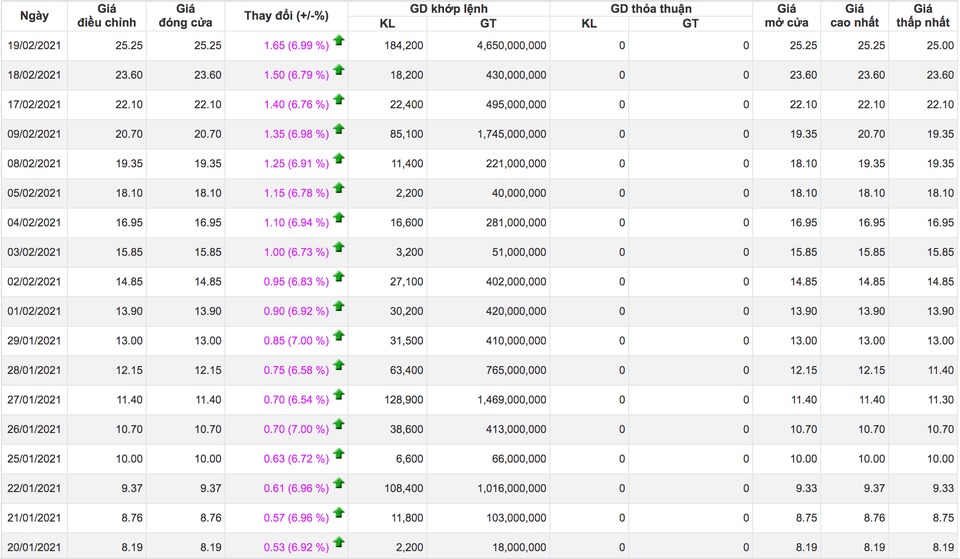960x559 pixels.
Task: Click the date 29/01/2021
Action: pos(34,341)
